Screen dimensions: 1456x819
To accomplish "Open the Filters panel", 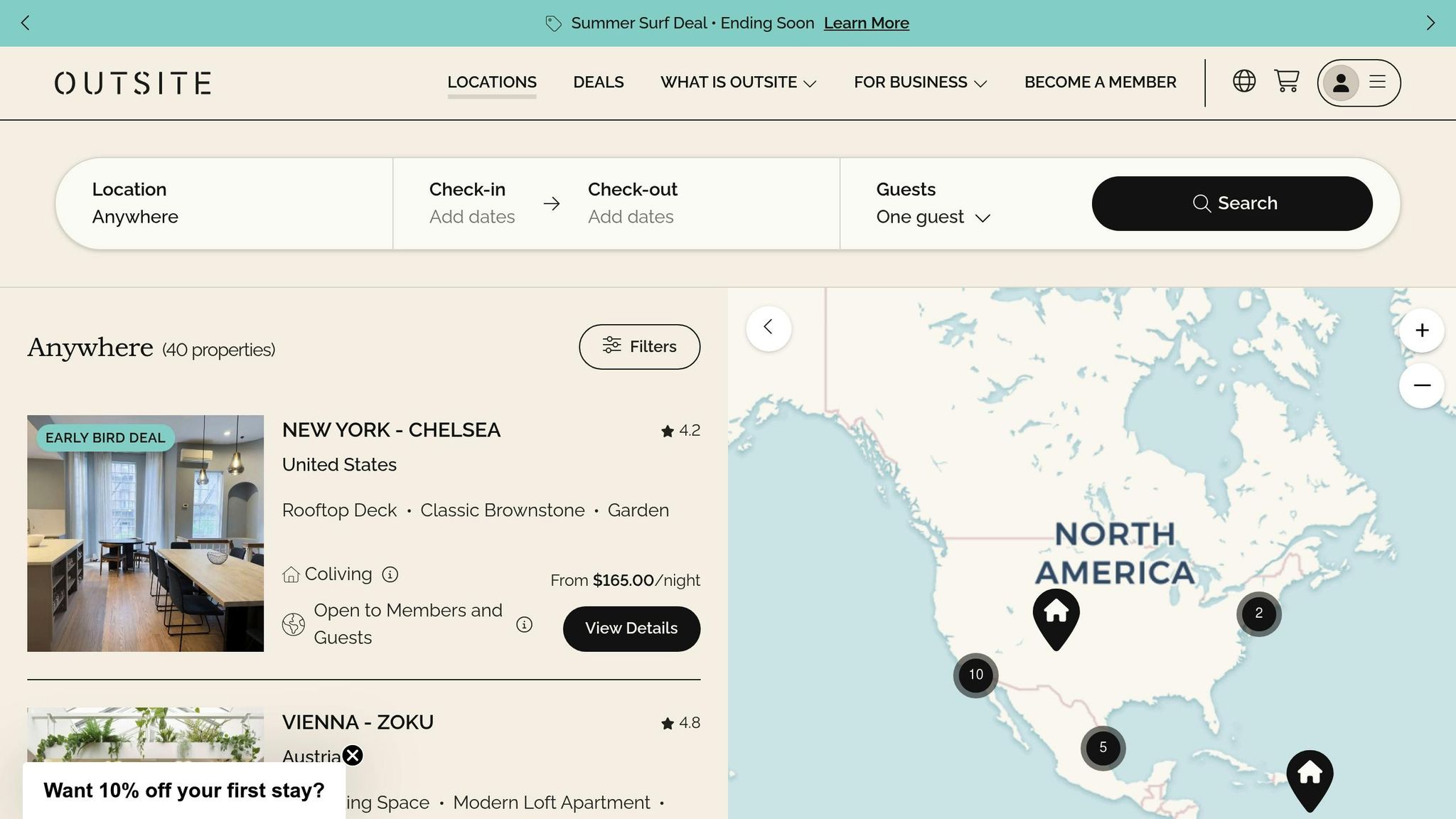I will pyautogui.click(x=639, y=346).
